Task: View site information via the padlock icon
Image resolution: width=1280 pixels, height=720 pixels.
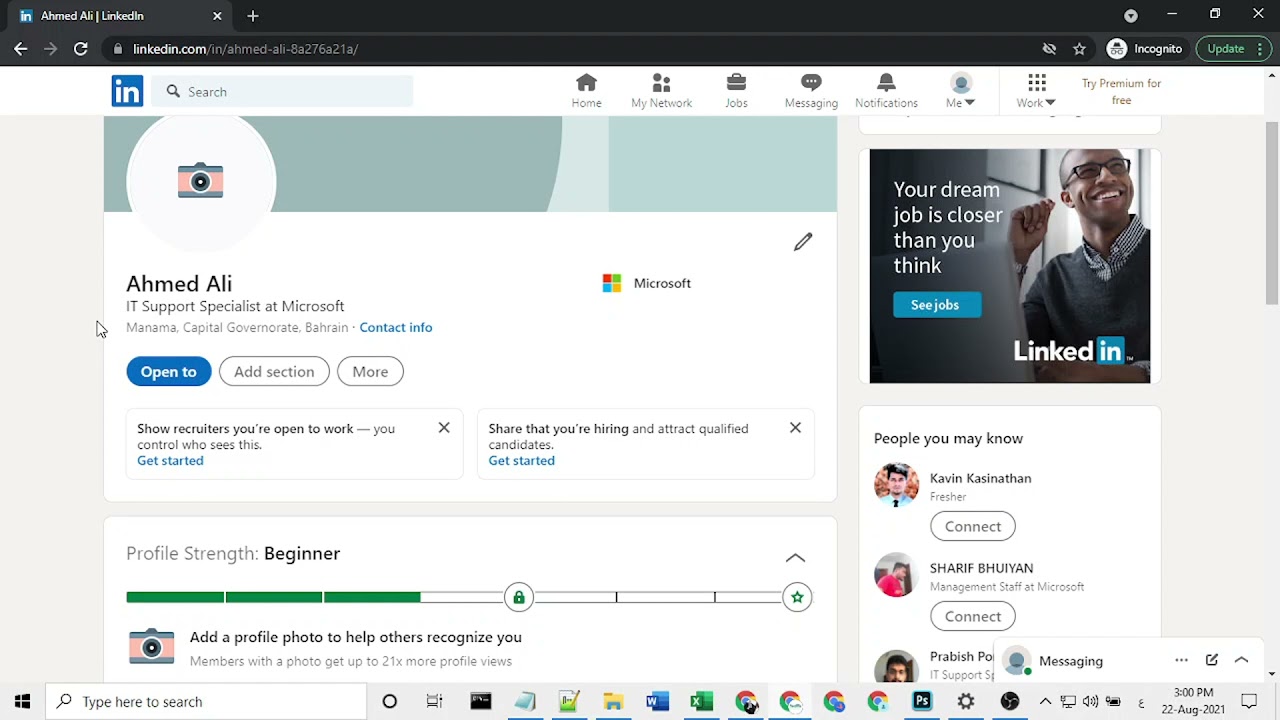Action: 118,48
